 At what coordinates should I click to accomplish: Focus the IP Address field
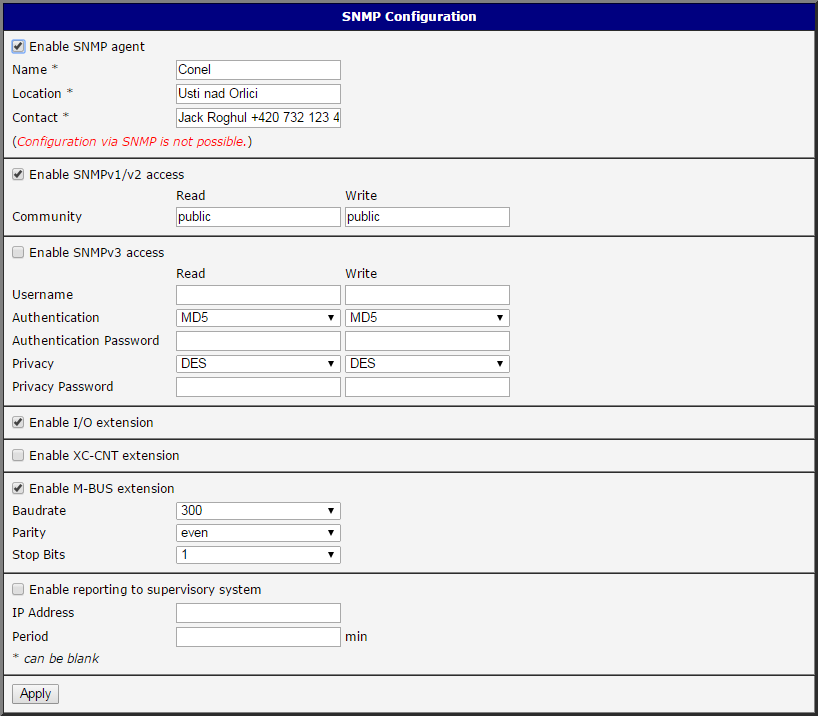coord(258,613)
